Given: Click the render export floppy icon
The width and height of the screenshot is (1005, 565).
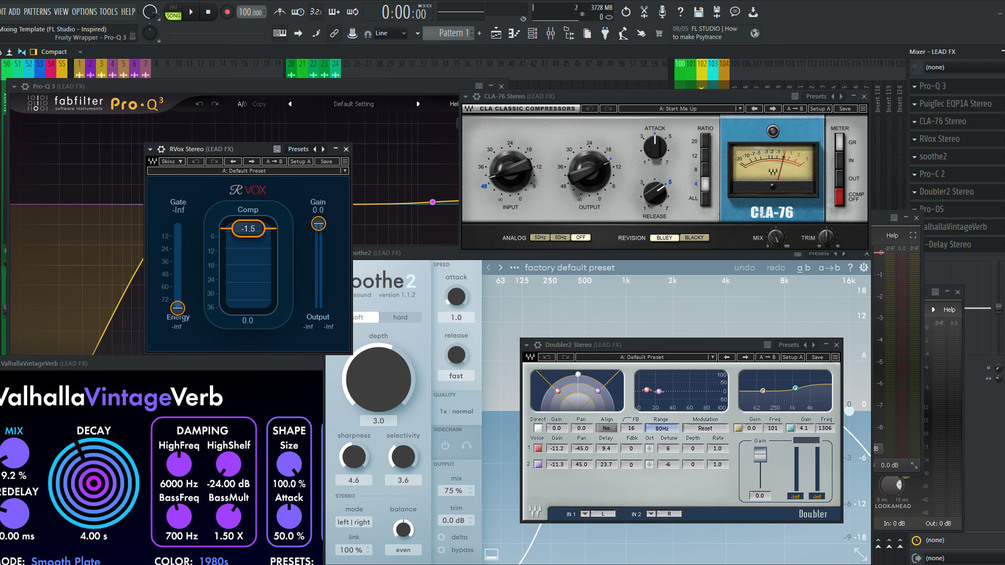Looking at the screenshot, I should [x=717, y=12].
